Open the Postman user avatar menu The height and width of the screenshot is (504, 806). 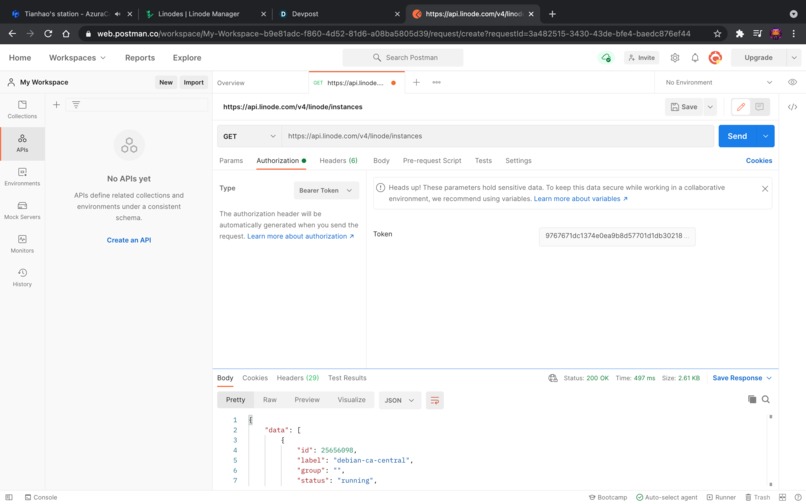pyautogui.click(x=715, y=58)
